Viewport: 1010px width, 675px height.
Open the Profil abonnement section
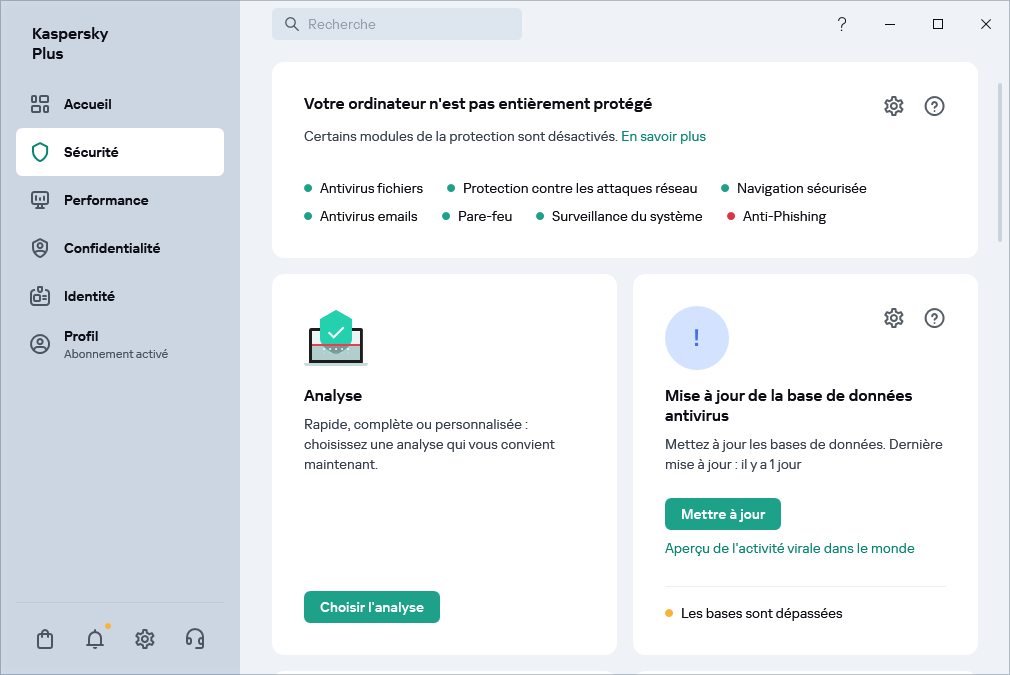tap(80, 343)
